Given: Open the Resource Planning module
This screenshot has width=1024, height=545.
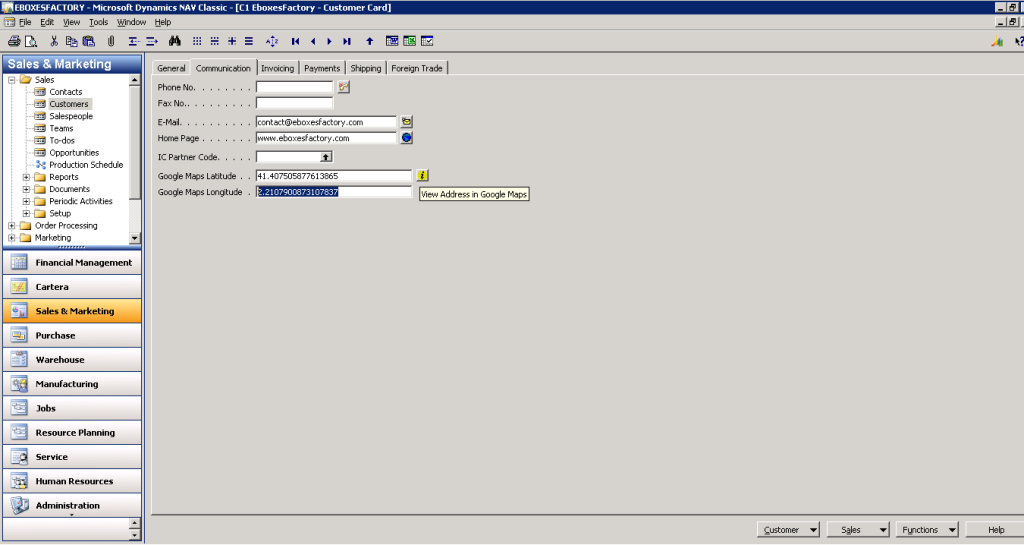Looking at the screenshot, I should pos(72,433).
